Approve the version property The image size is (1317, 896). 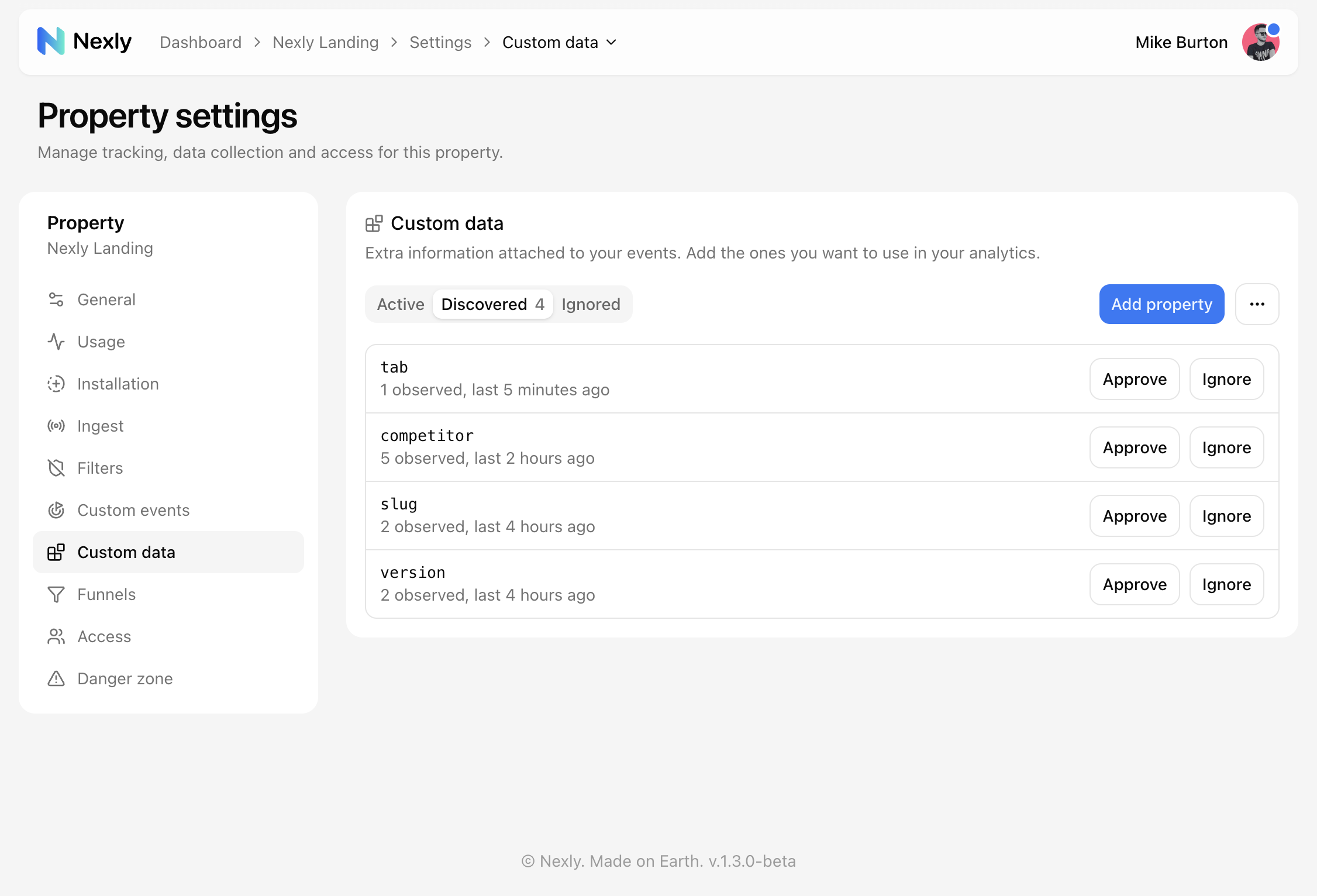click(x=1135, y=584)
